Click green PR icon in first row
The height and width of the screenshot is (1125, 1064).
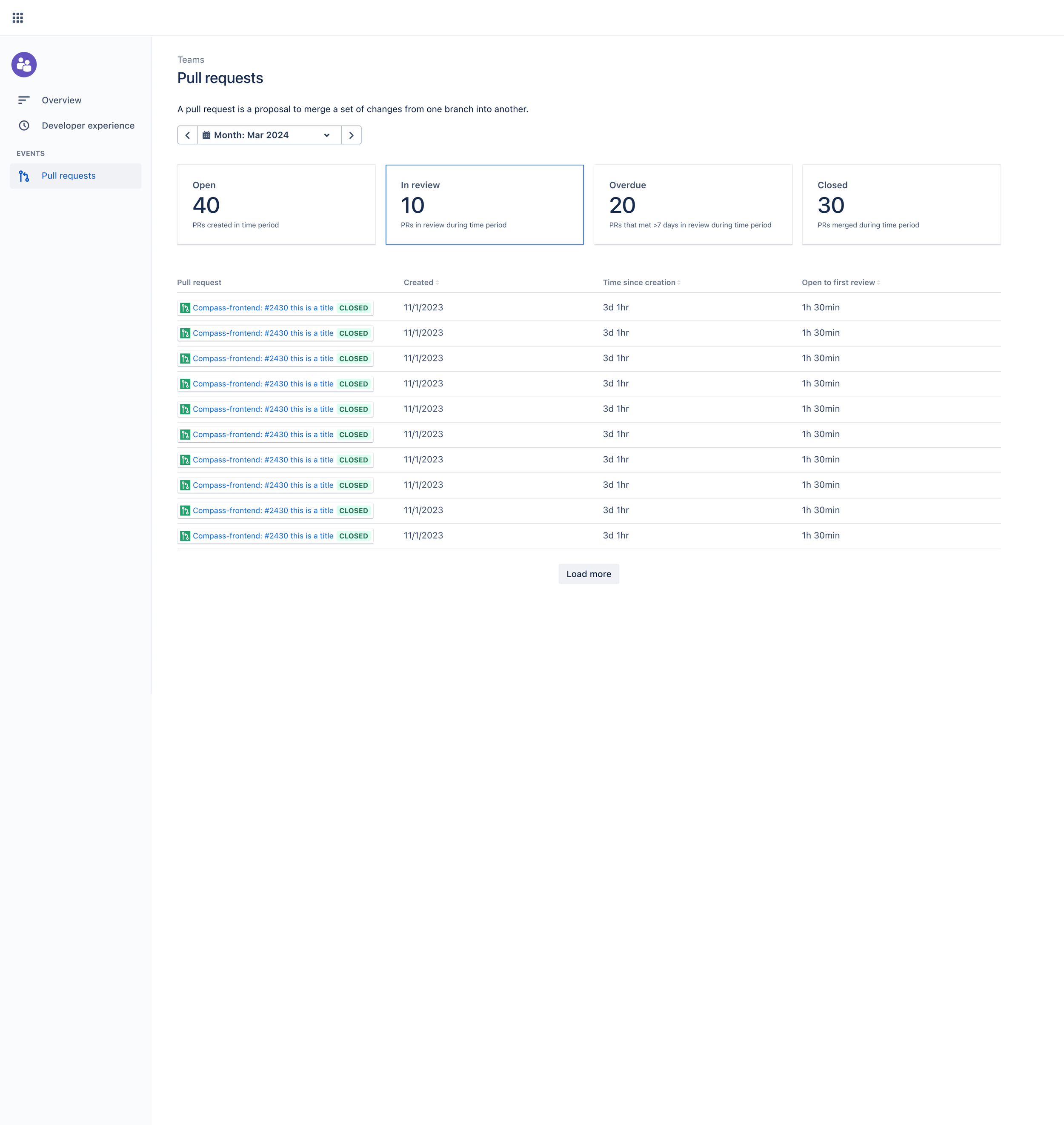185,307
